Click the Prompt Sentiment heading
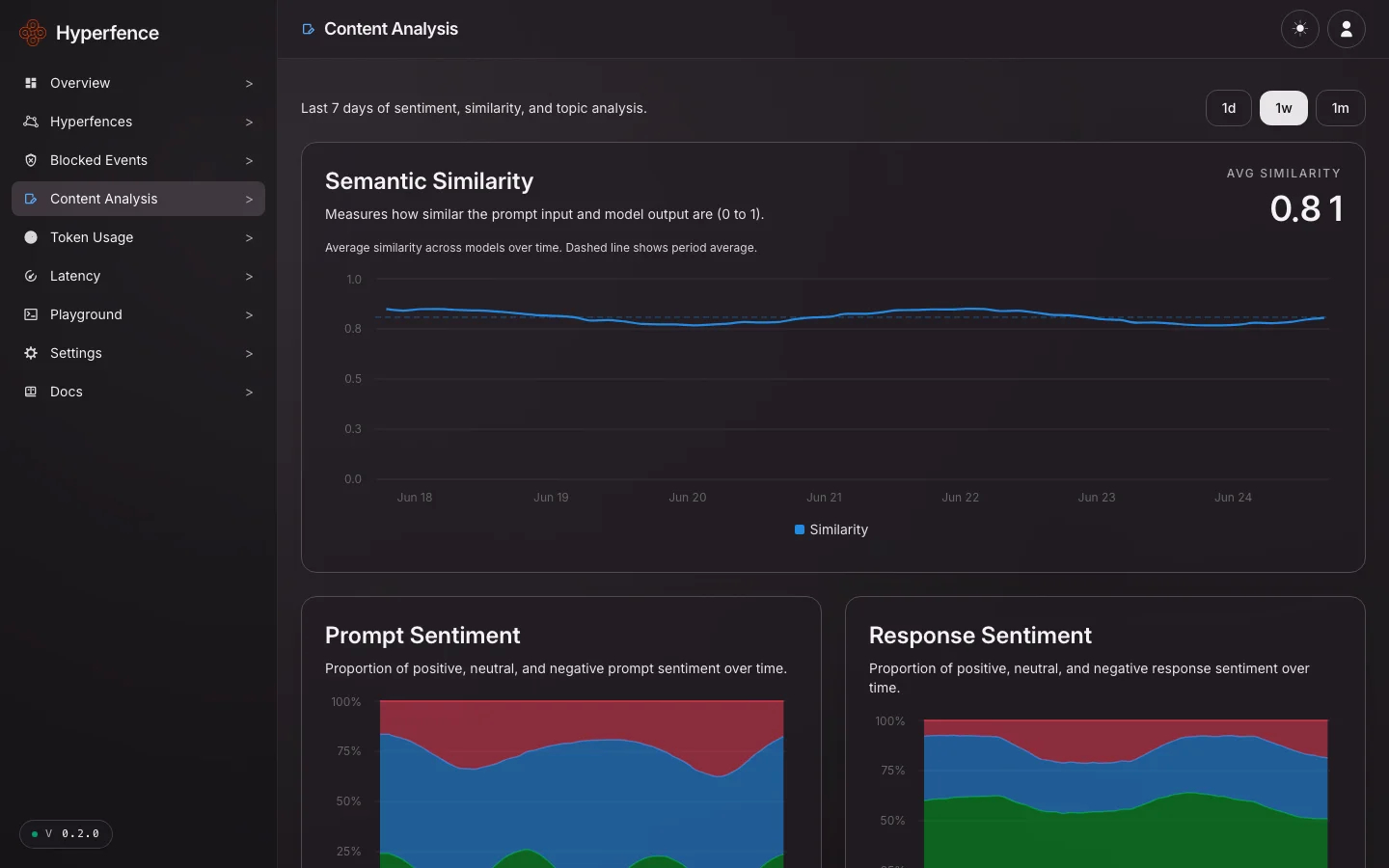 click(422, 636)
